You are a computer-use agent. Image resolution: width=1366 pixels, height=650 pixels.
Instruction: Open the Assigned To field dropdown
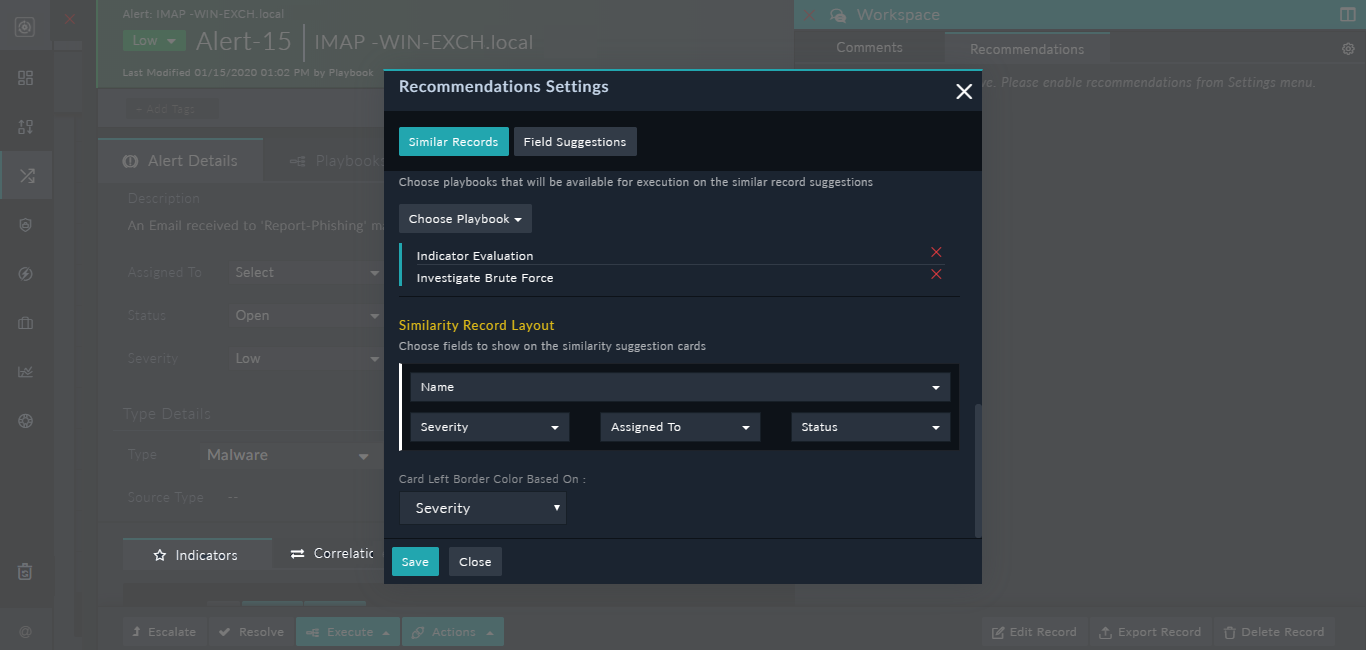tap(680, 427)
